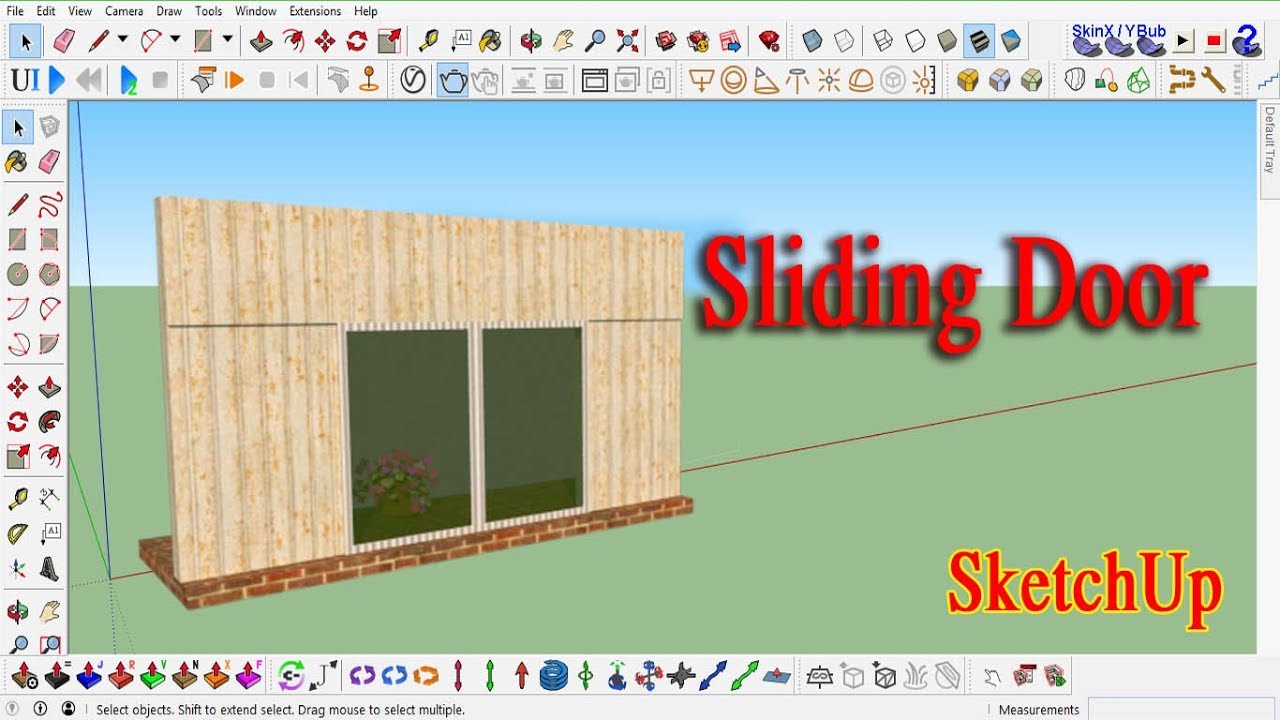Open the 3D Warehouse
Screen dimensions: 1280x720
click(666, 41)
